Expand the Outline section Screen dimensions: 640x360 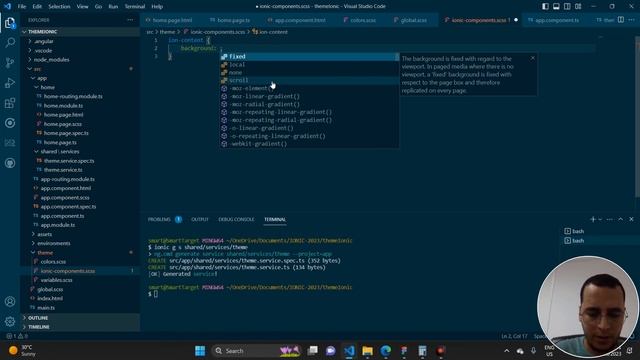[38, 318]
